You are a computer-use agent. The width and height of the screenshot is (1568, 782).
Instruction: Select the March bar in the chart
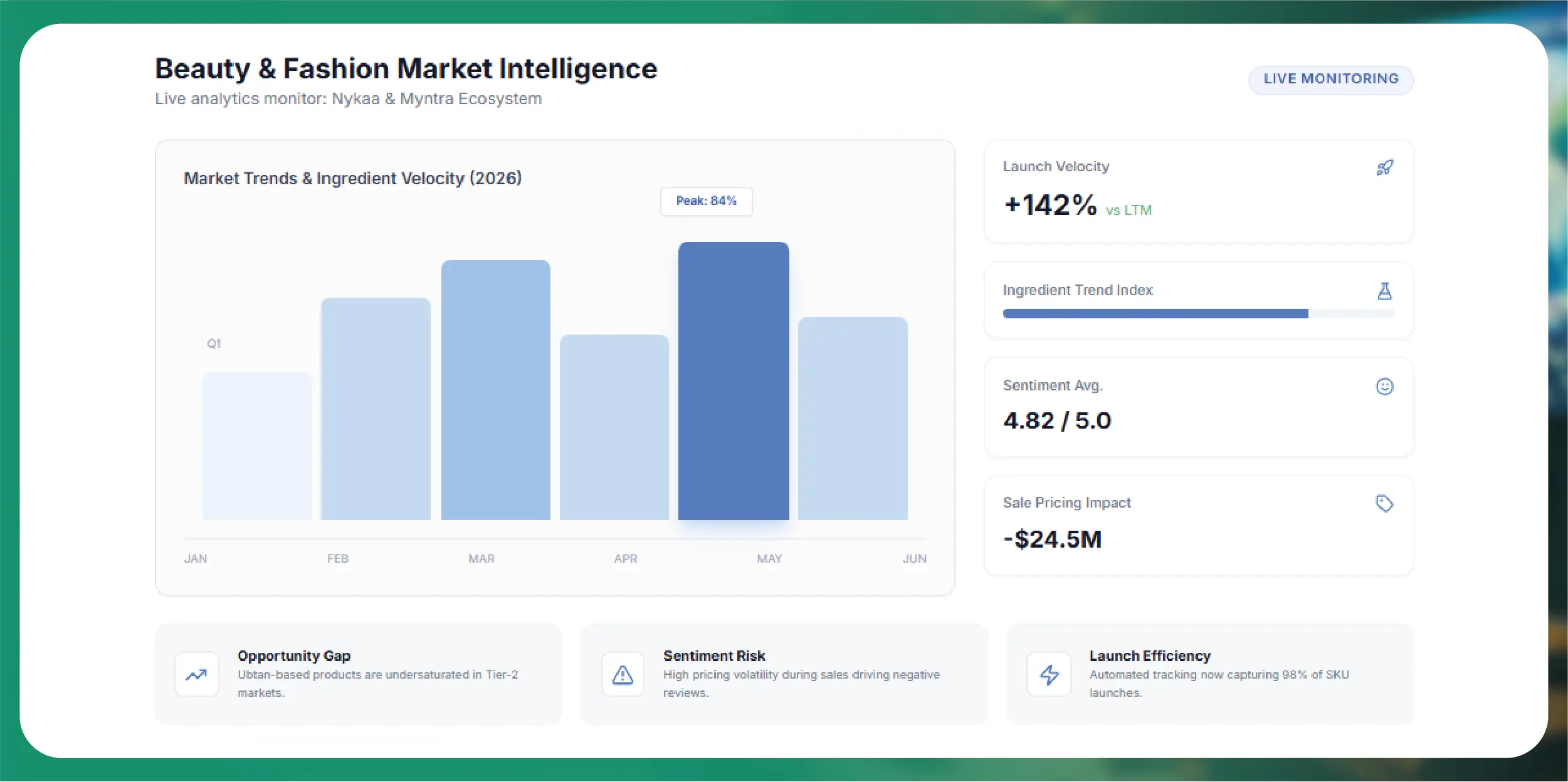(495, 390)
